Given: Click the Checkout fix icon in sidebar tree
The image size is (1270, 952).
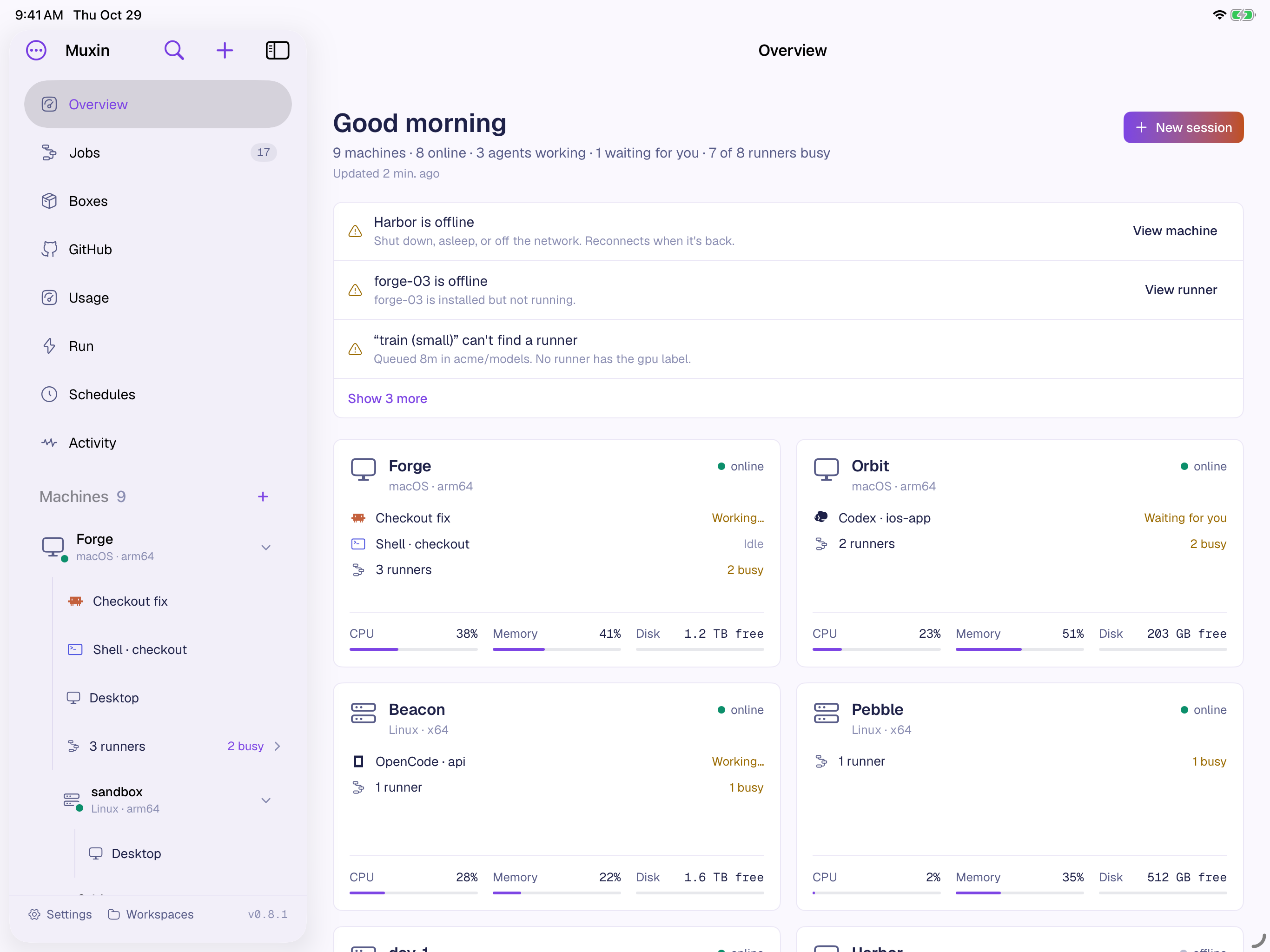Looking at the screenshot, I should (x=75, y=601).
